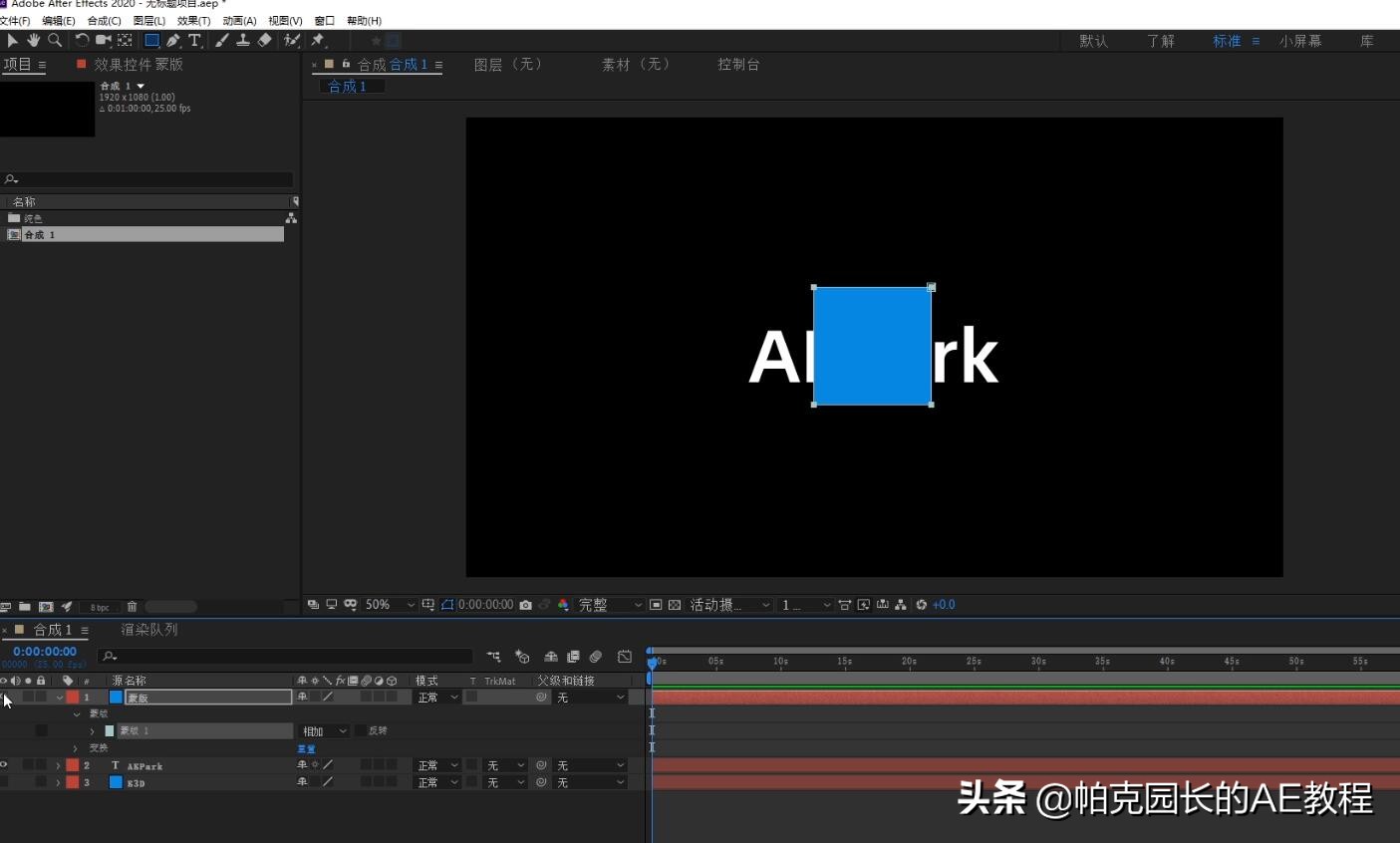Open the 效果 menu
1400x843 pixels.
point(192,20)
